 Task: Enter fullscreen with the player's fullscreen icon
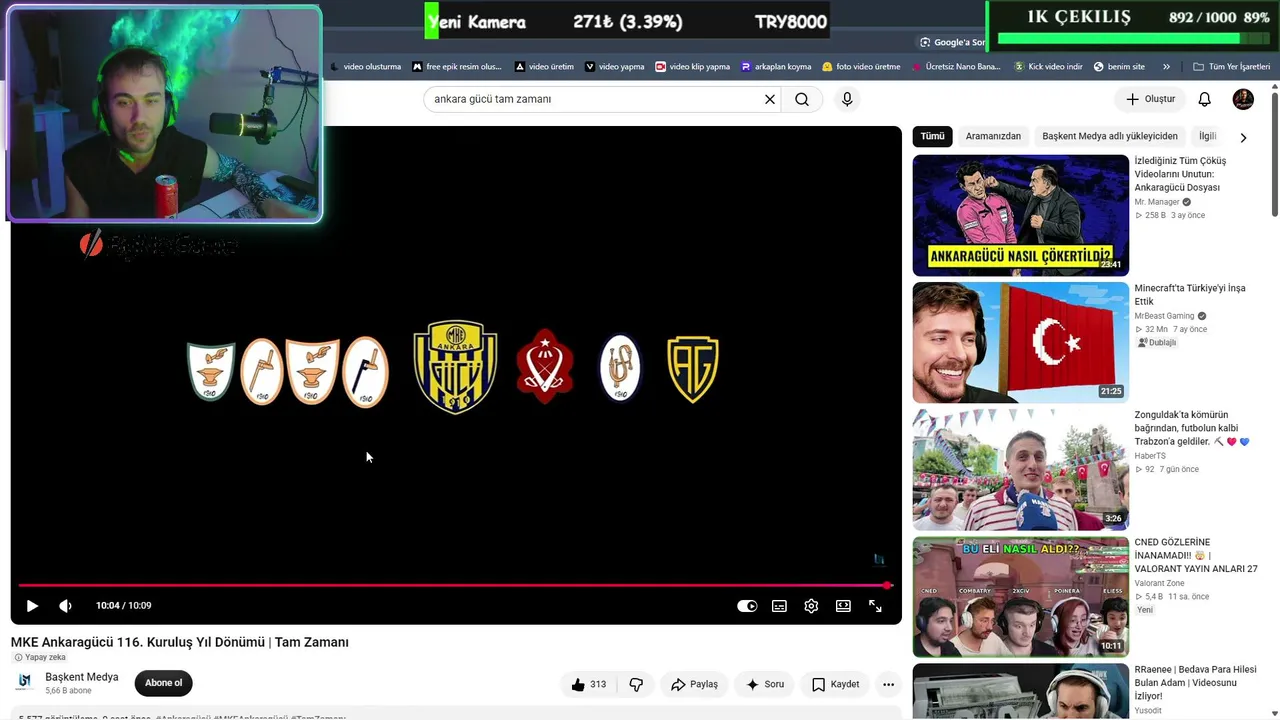pos(875,606)
